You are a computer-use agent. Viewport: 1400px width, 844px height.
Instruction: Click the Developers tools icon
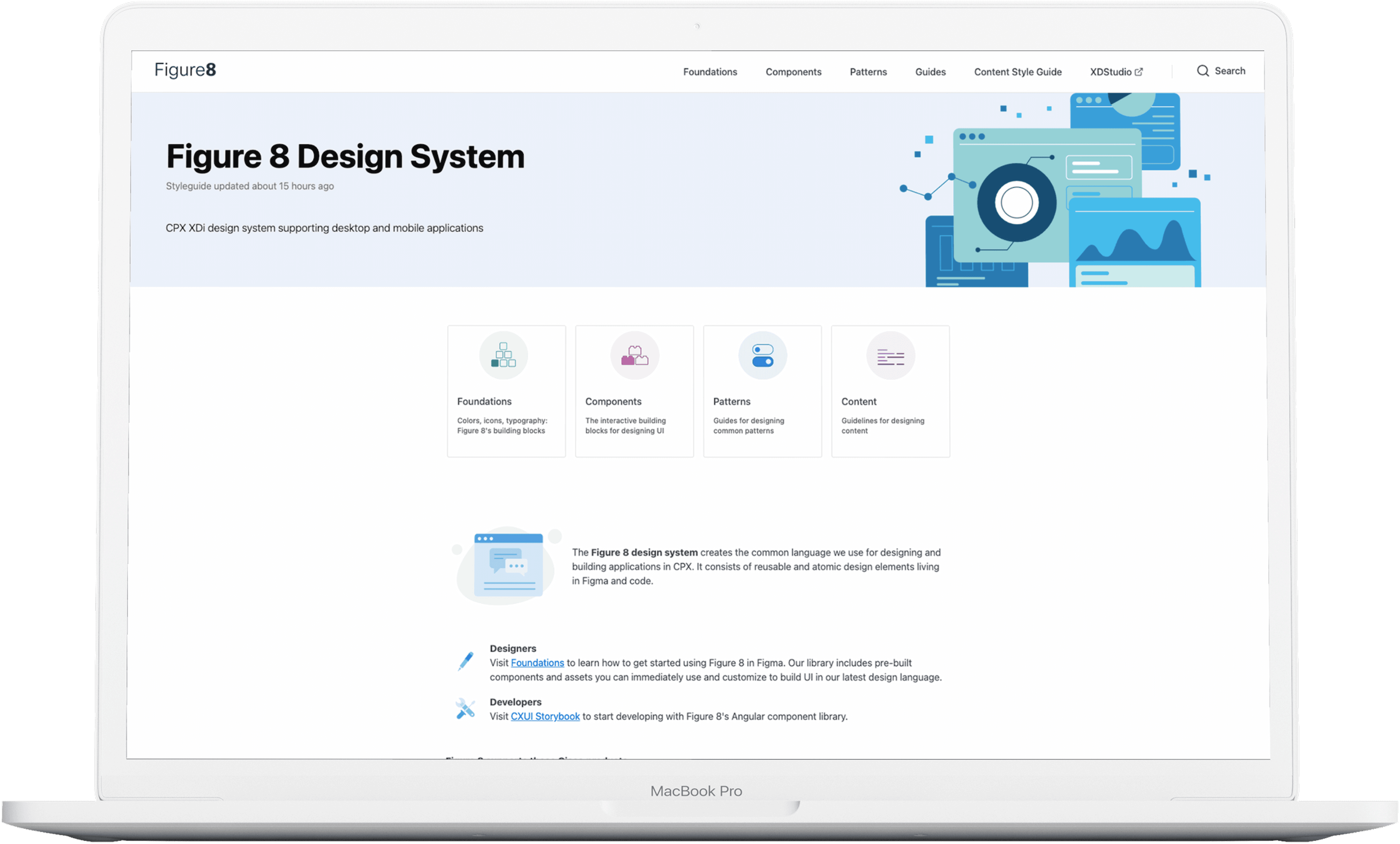pos(465,709)
